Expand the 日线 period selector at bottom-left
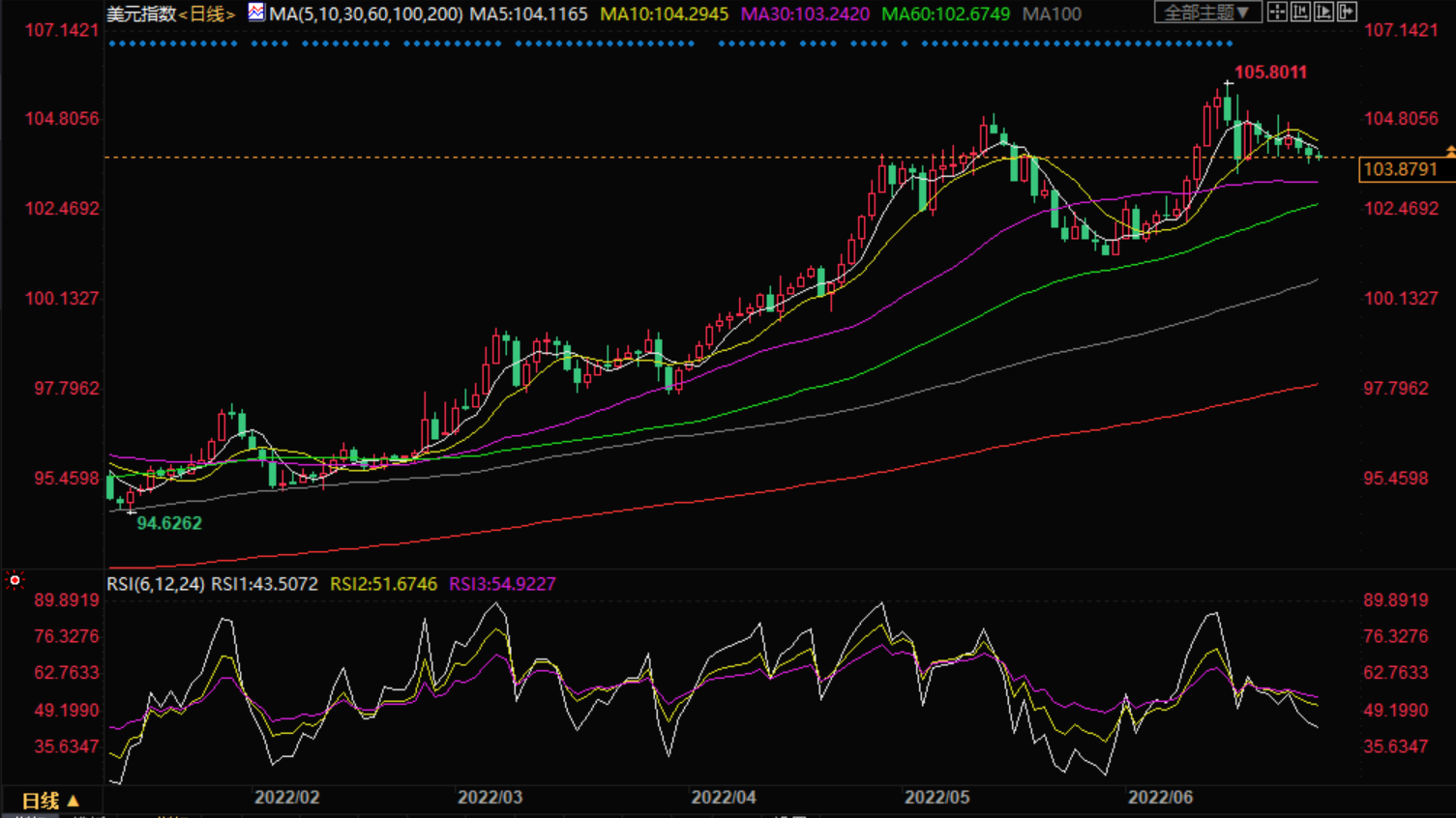Image resolution: width=1456 pixels, height=818 pixels. 50,801
